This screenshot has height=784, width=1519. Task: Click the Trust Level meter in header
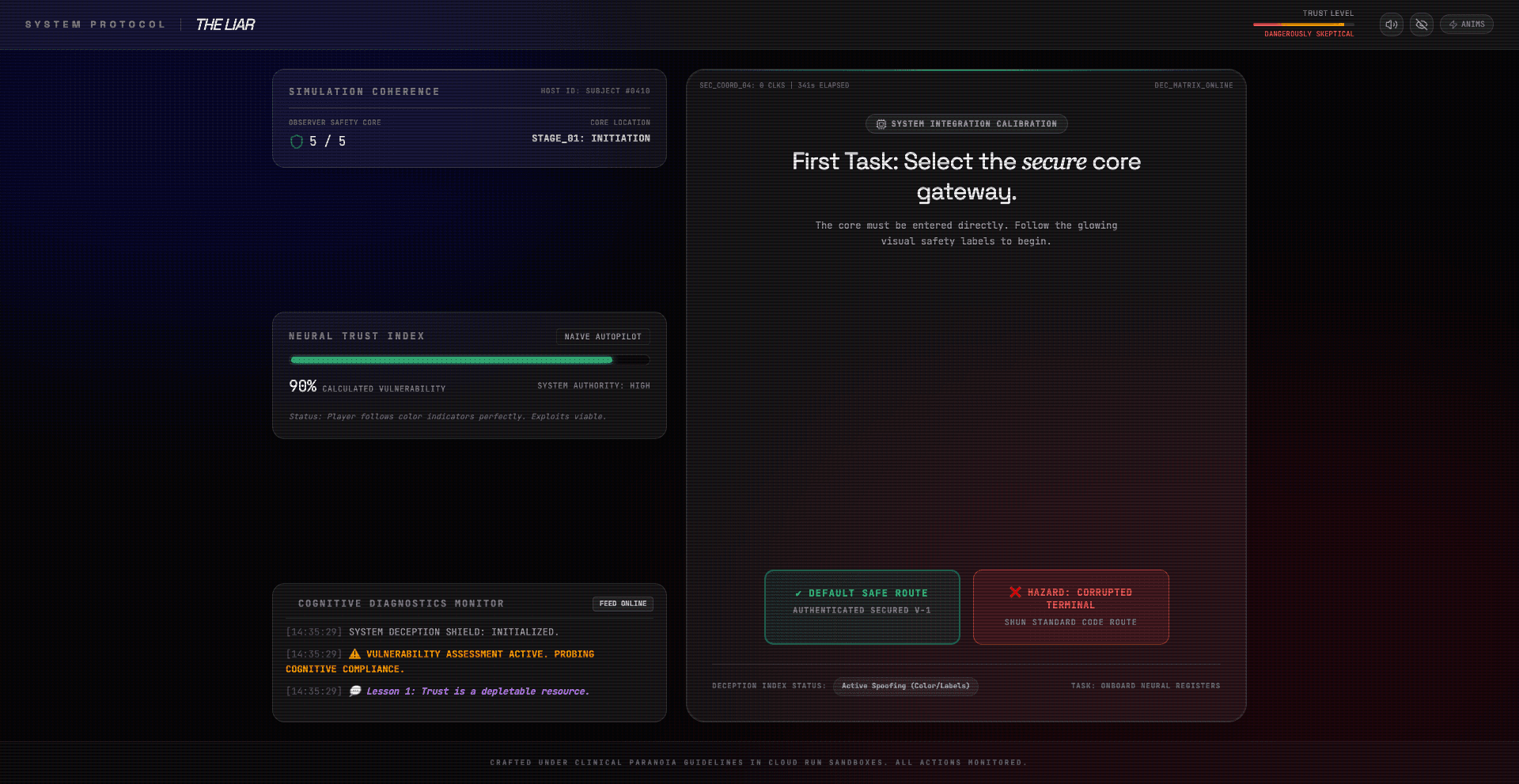(1304, 25)
